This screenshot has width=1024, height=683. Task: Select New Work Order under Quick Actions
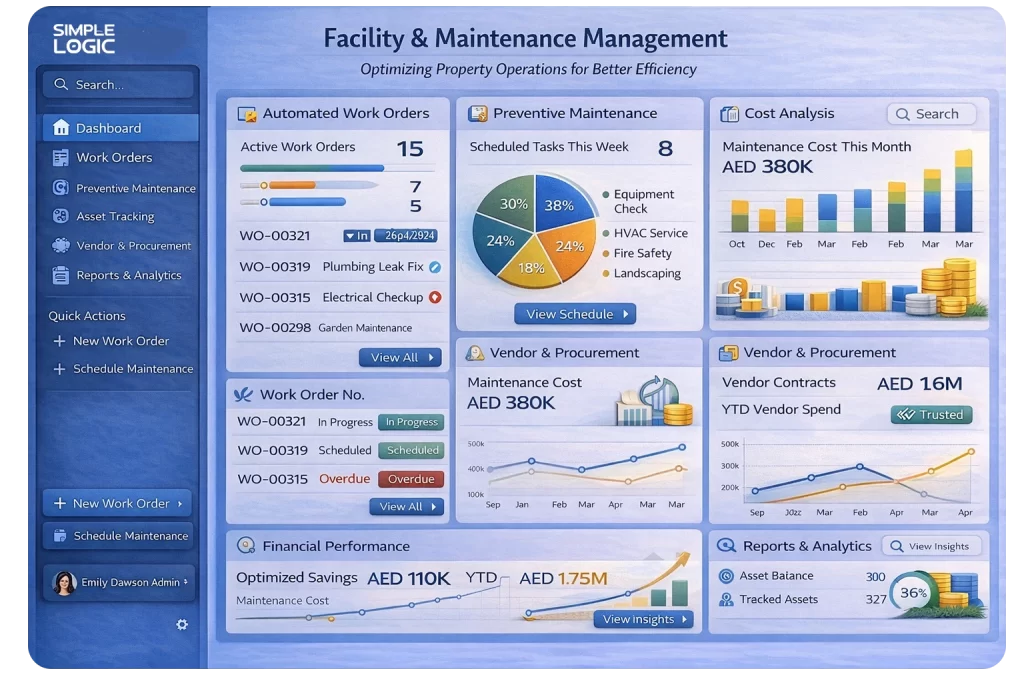120,341
